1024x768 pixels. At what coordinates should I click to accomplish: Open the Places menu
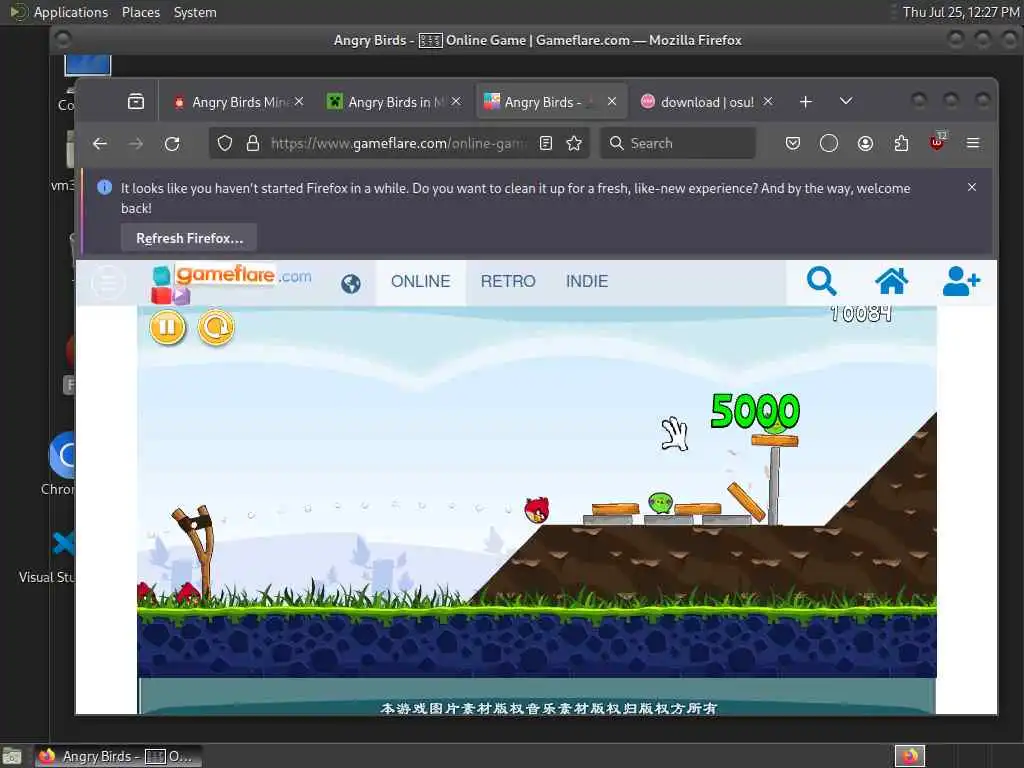(x=140, y=12)
